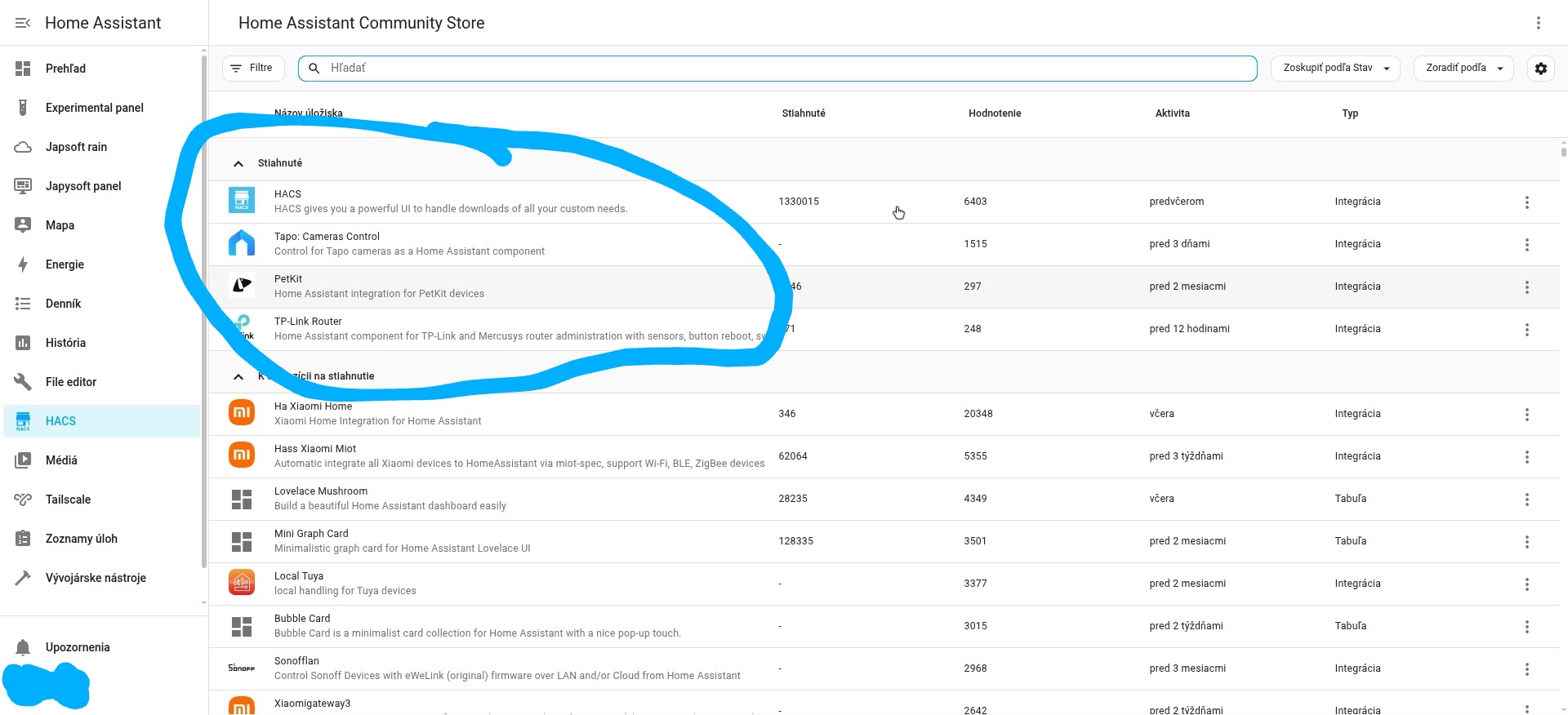This screenshot has height=715, width=1568.
Task: Open Lovelace Mushroom row options menu
Action: coord(1526,499)
